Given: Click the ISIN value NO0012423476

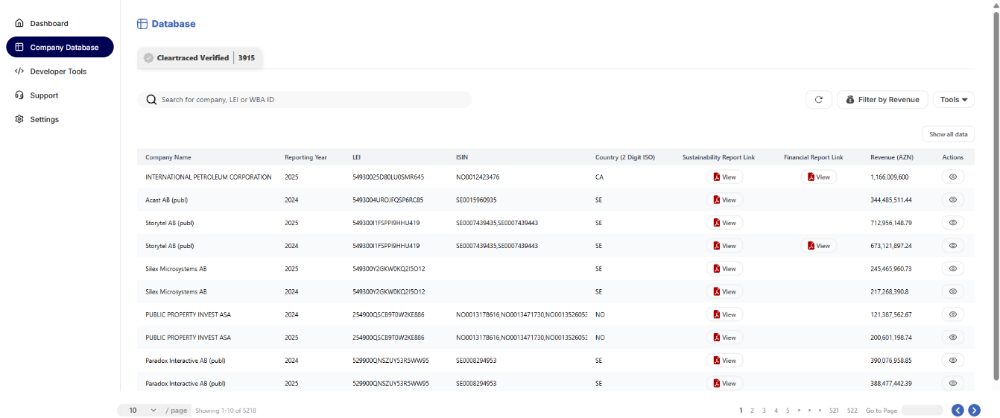Looking at the screenshot, I should coord(478,177).
